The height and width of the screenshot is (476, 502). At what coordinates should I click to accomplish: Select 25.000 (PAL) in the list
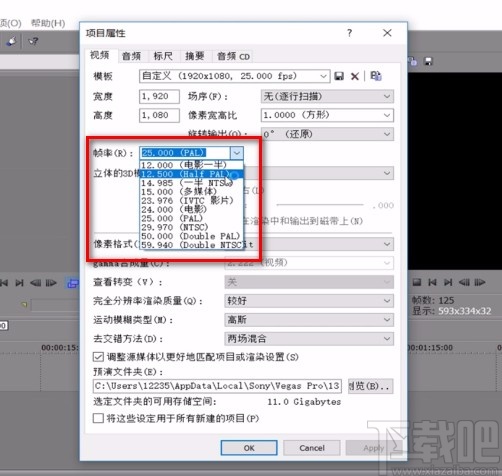click(x=192, y=218)
